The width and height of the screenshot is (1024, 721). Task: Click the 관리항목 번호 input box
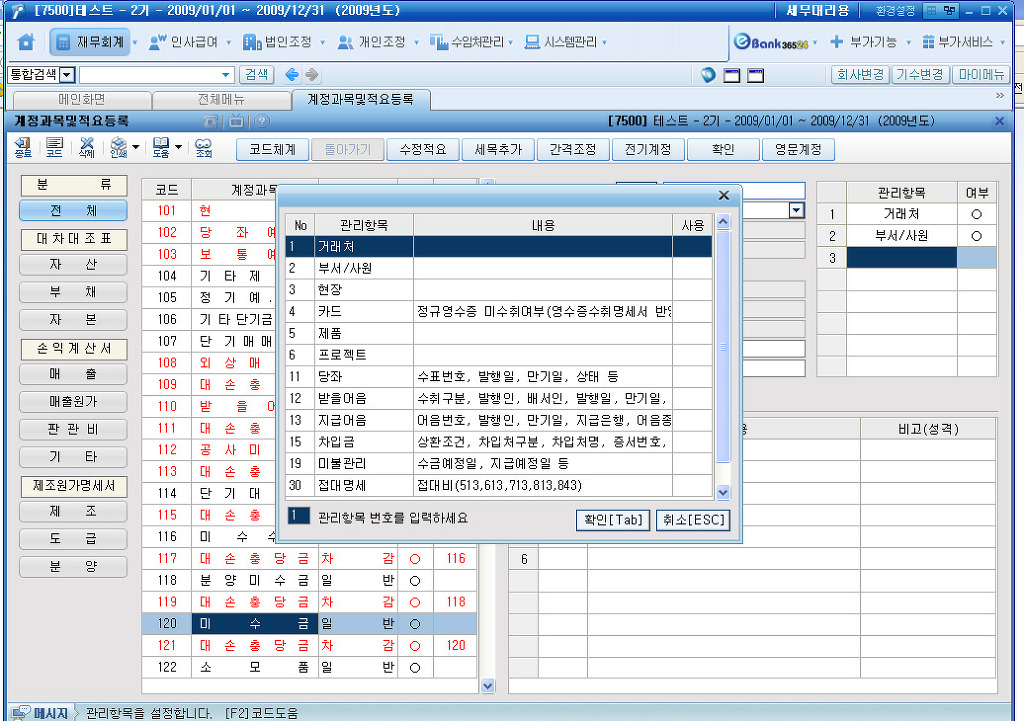coord(298,517)
